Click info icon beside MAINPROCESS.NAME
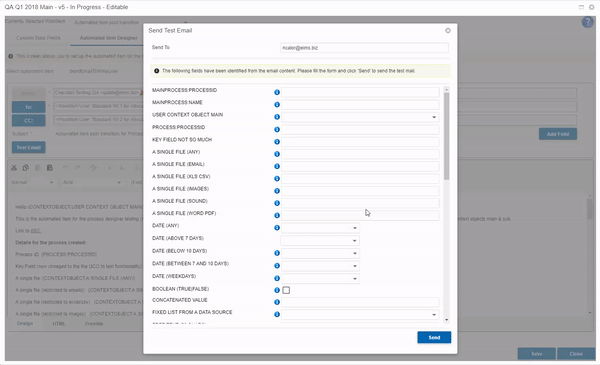600x365 pixels. click(277, 104)
